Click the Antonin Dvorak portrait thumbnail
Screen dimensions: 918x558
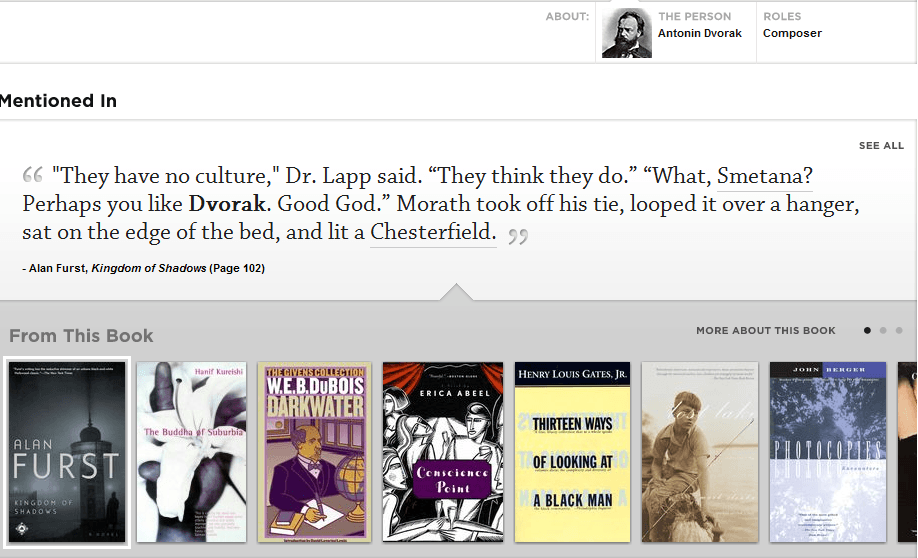point(627,33)
